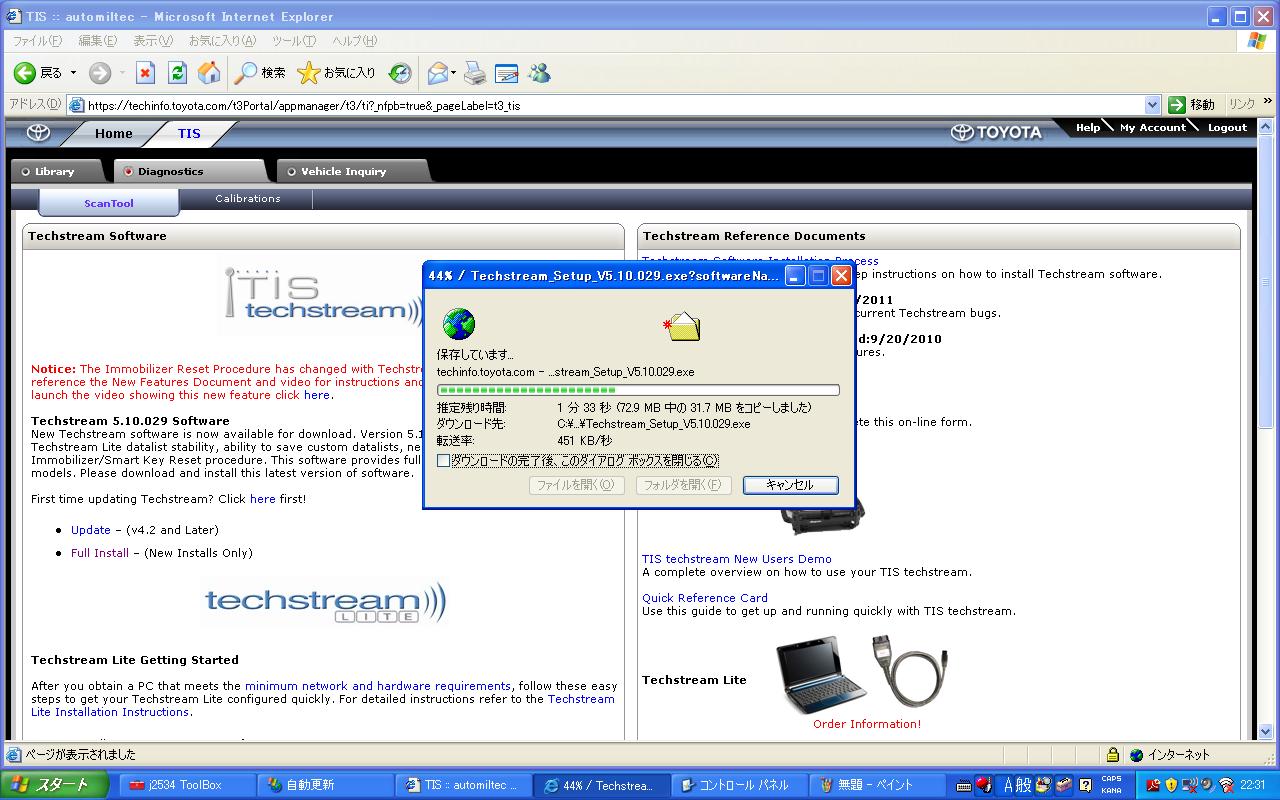This screenshot has height=800, width=1280.
Task: Open the ファイル(F) menu
Action: (x=36, y=41)
